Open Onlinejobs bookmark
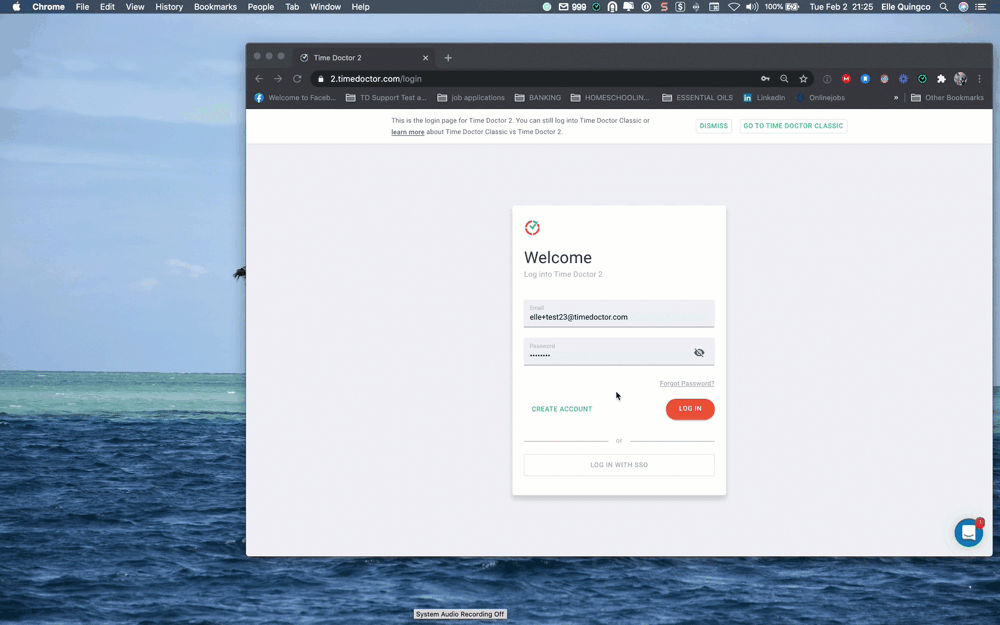This screenshot has width=1000, height=625. click(x=820, y=98)
